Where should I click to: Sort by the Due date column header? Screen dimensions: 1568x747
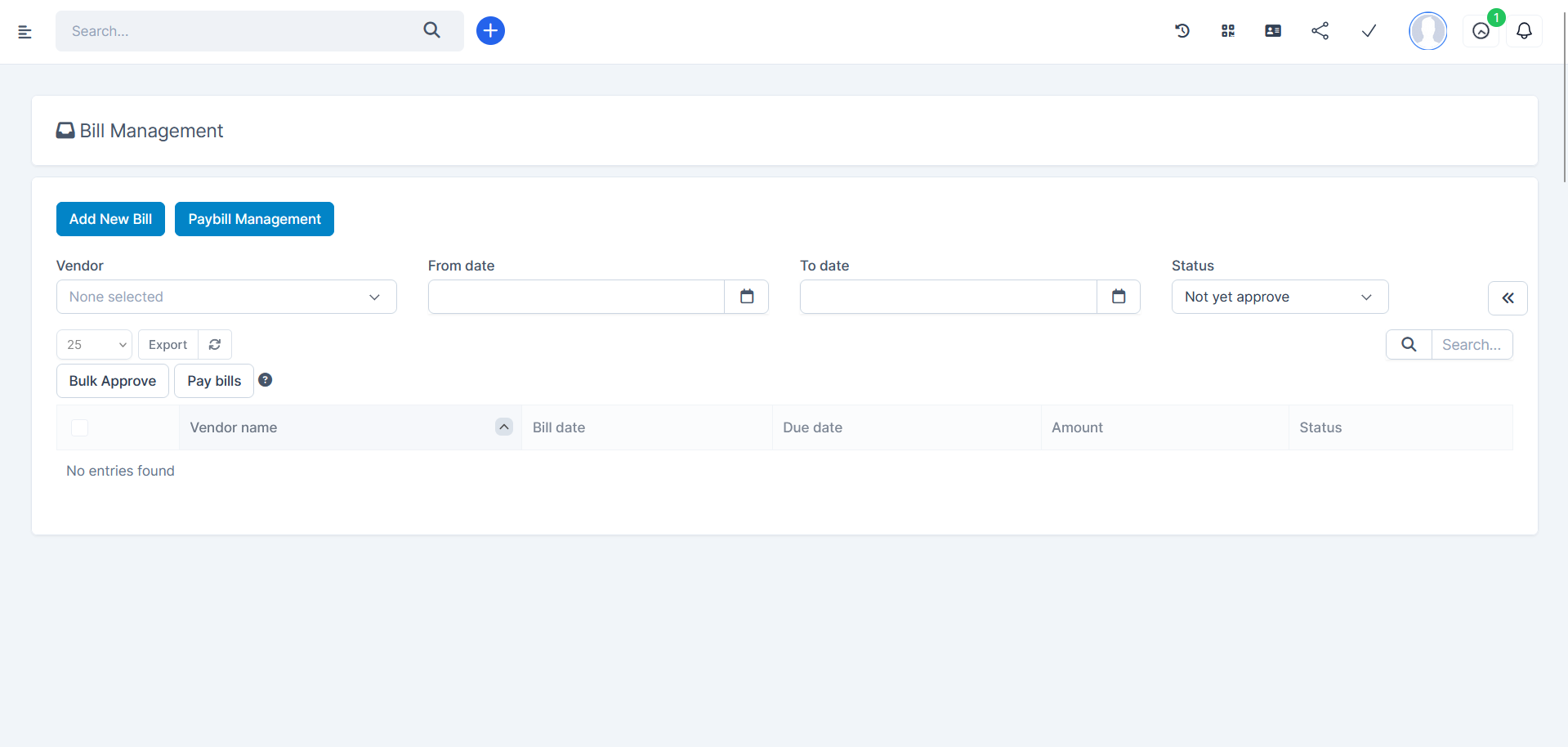pyautogui.click(x=906, y=427)
